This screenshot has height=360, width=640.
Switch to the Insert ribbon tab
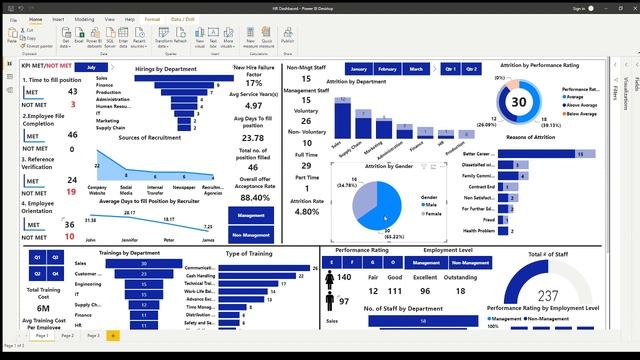(x=58, y=20)
